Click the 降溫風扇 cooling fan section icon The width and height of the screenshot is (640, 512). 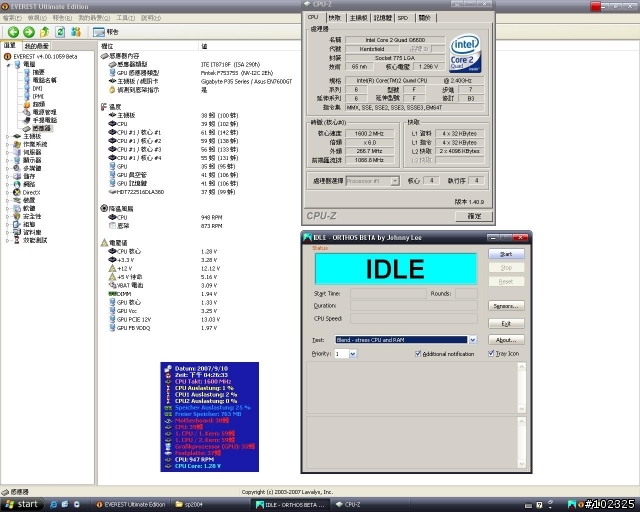point(104,208)
